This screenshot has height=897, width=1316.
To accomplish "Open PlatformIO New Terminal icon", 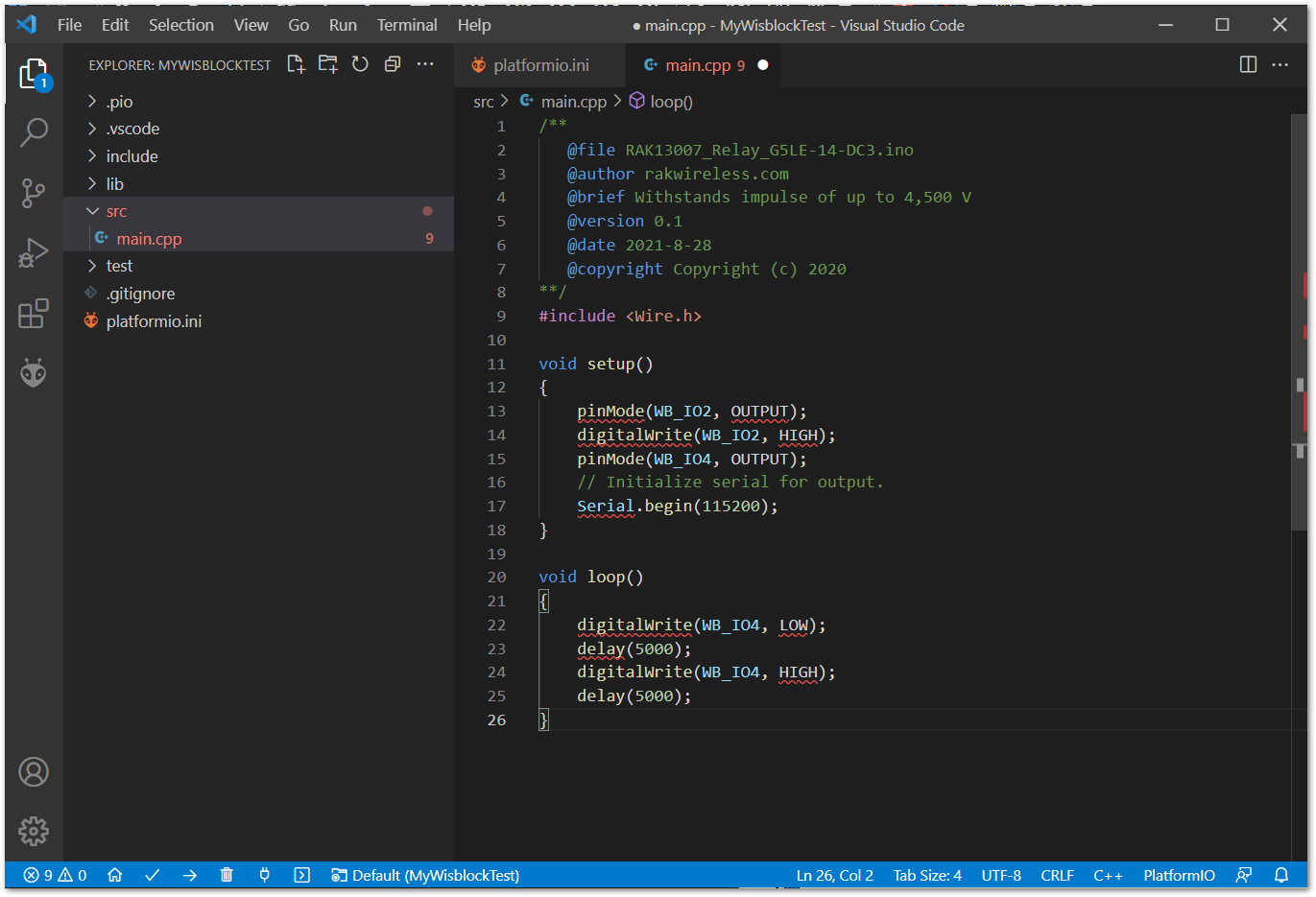I will (x=301, y=875).
